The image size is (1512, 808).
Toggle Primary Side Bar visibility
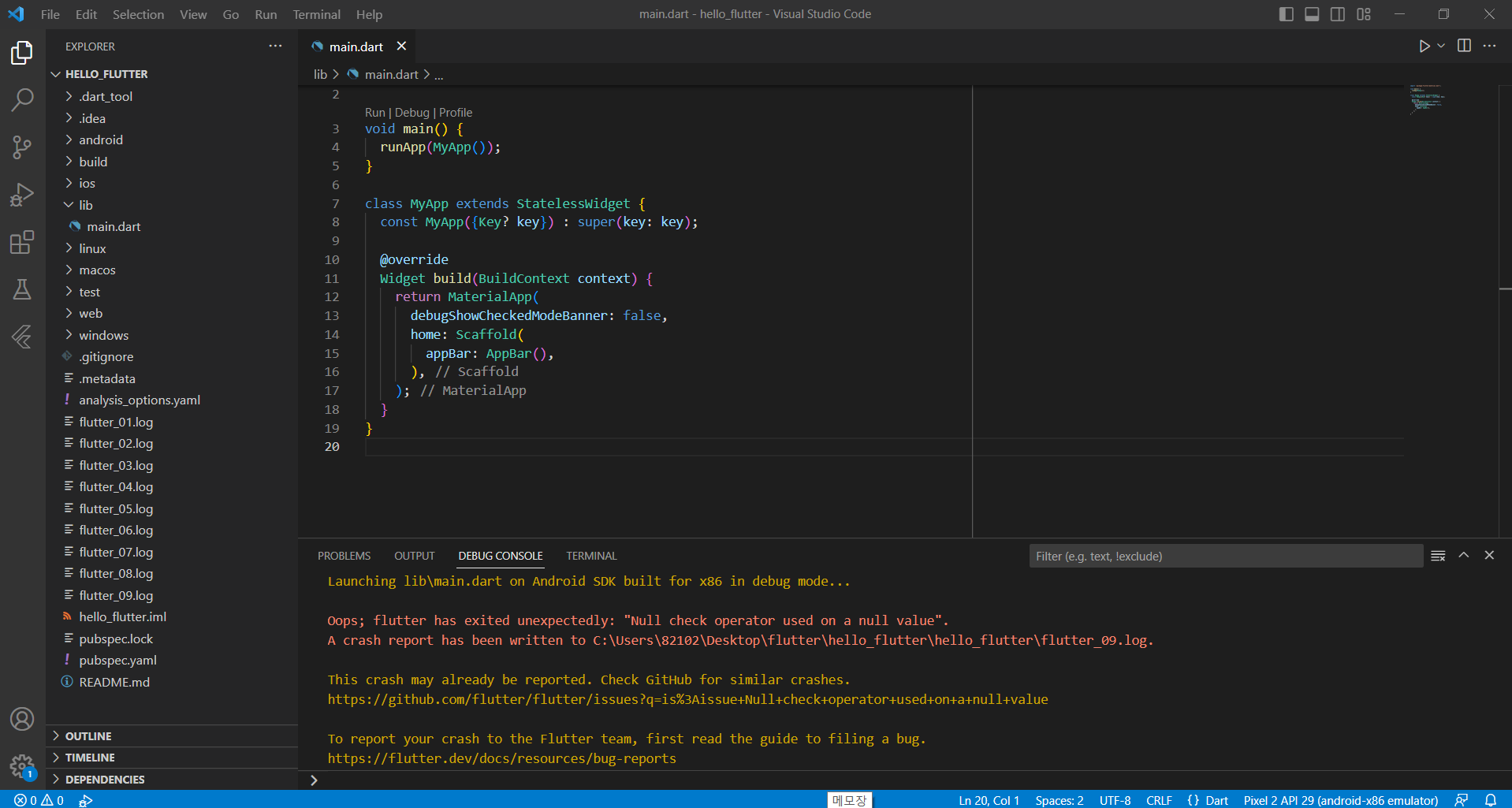click(x=1286, y=14)
